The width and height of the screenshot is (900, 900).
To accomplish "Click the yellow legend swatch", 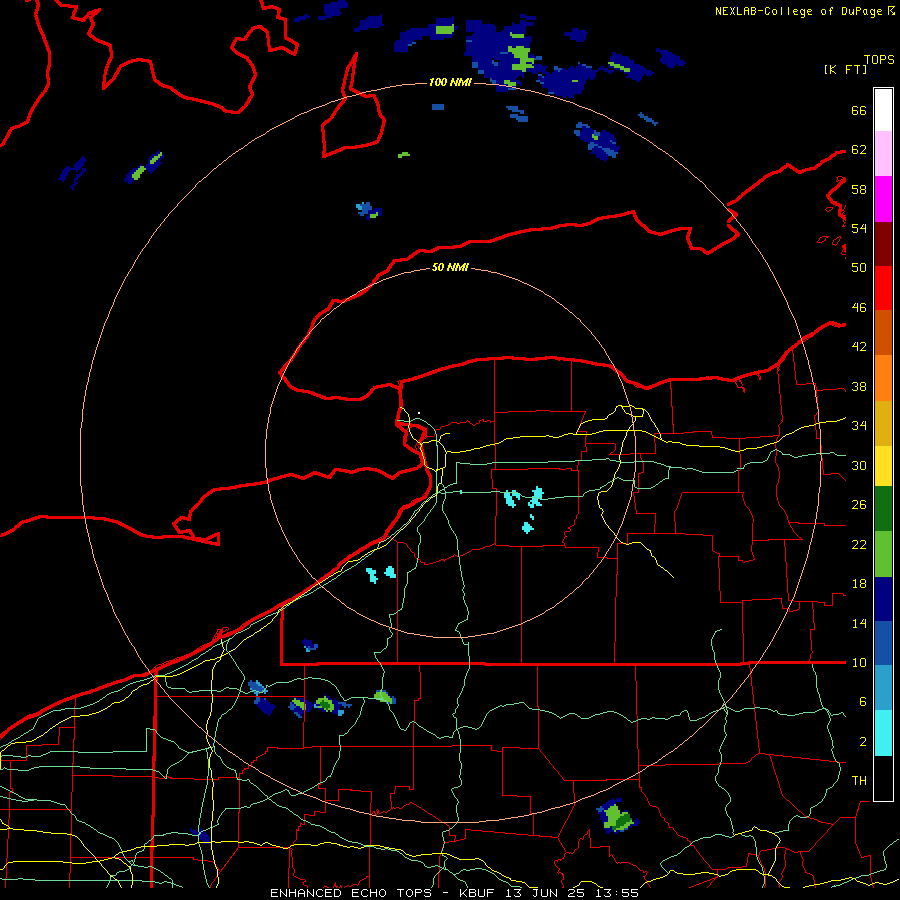I will point(883,466).
